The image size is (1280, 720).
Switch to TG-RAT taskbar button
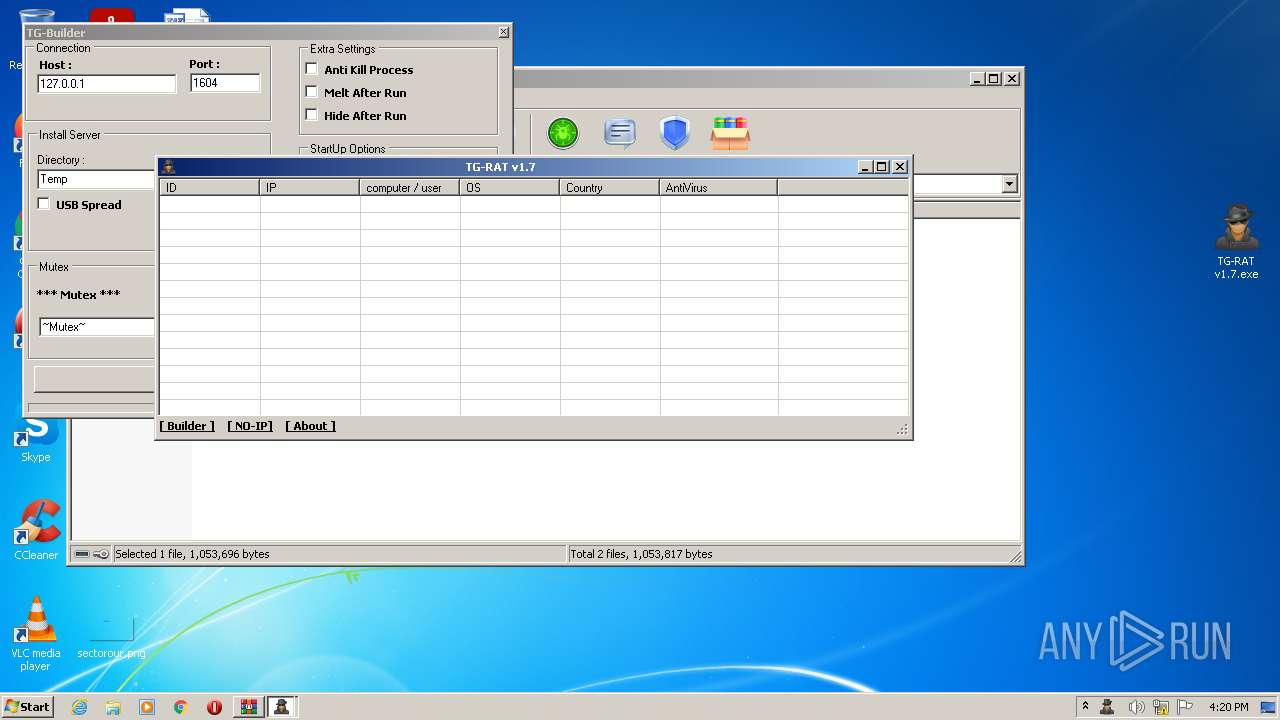coord(283,707)
